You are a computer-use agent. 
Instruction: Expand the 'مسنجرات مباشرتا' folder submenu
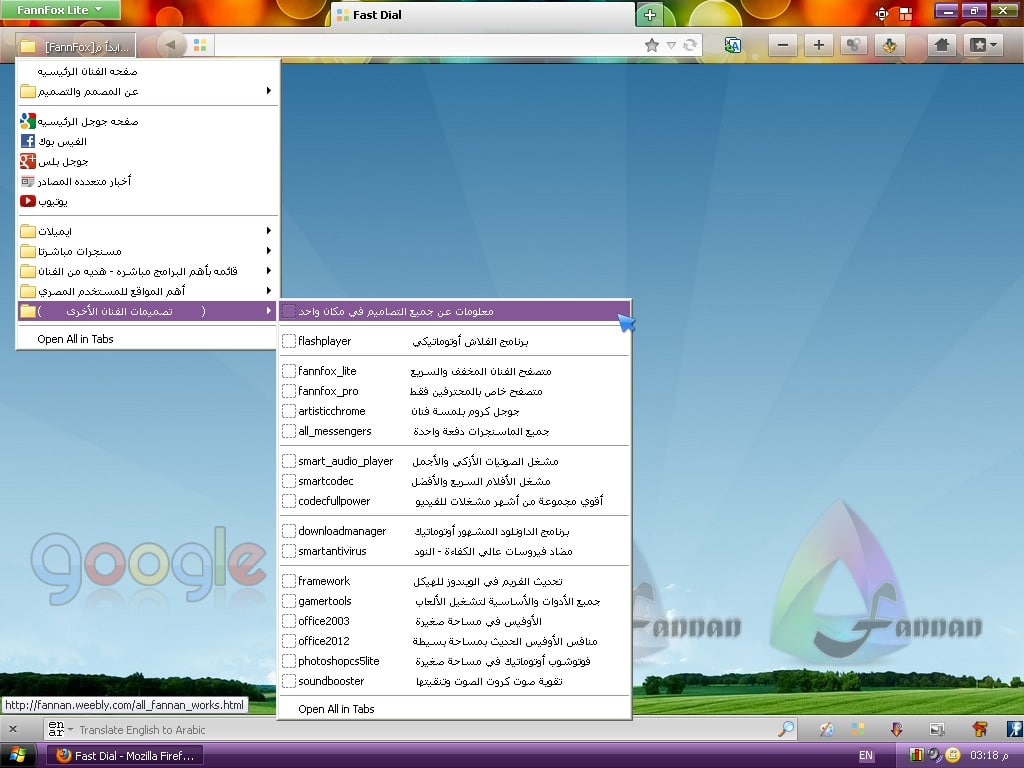(x=148, y=251)
